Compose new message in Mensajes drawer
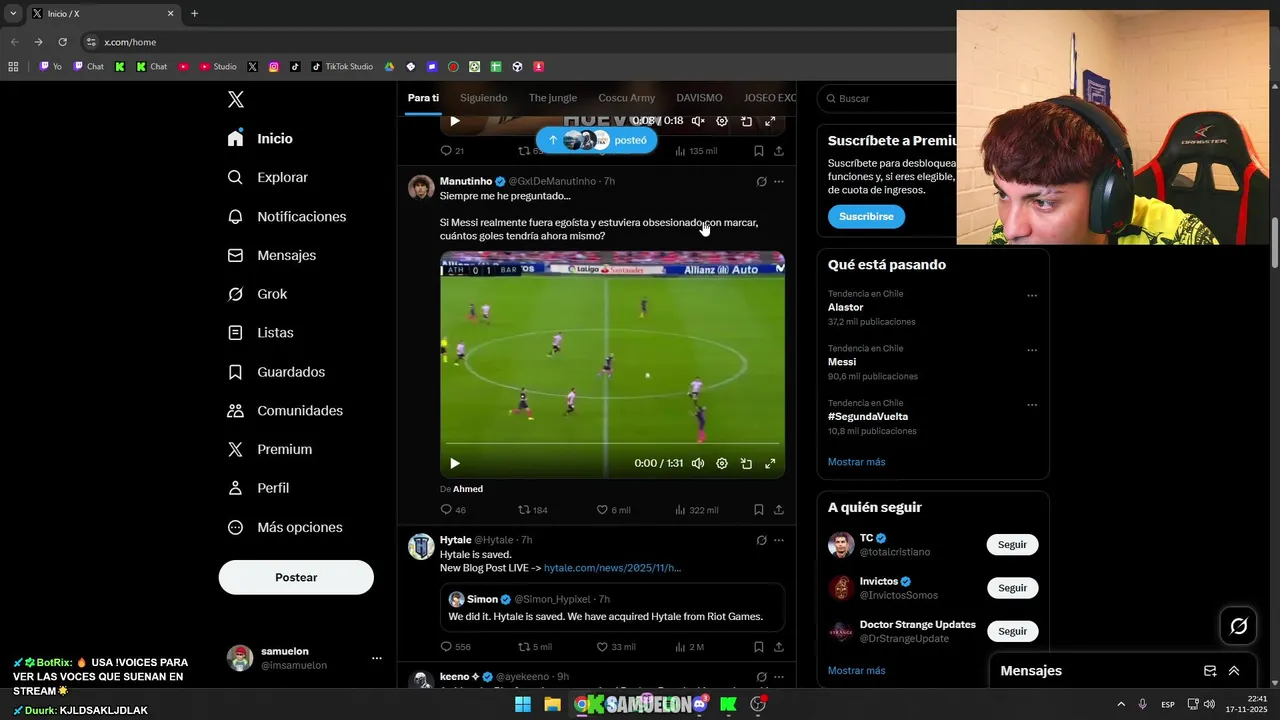 pyautogui.click(x=1210, y=671)
